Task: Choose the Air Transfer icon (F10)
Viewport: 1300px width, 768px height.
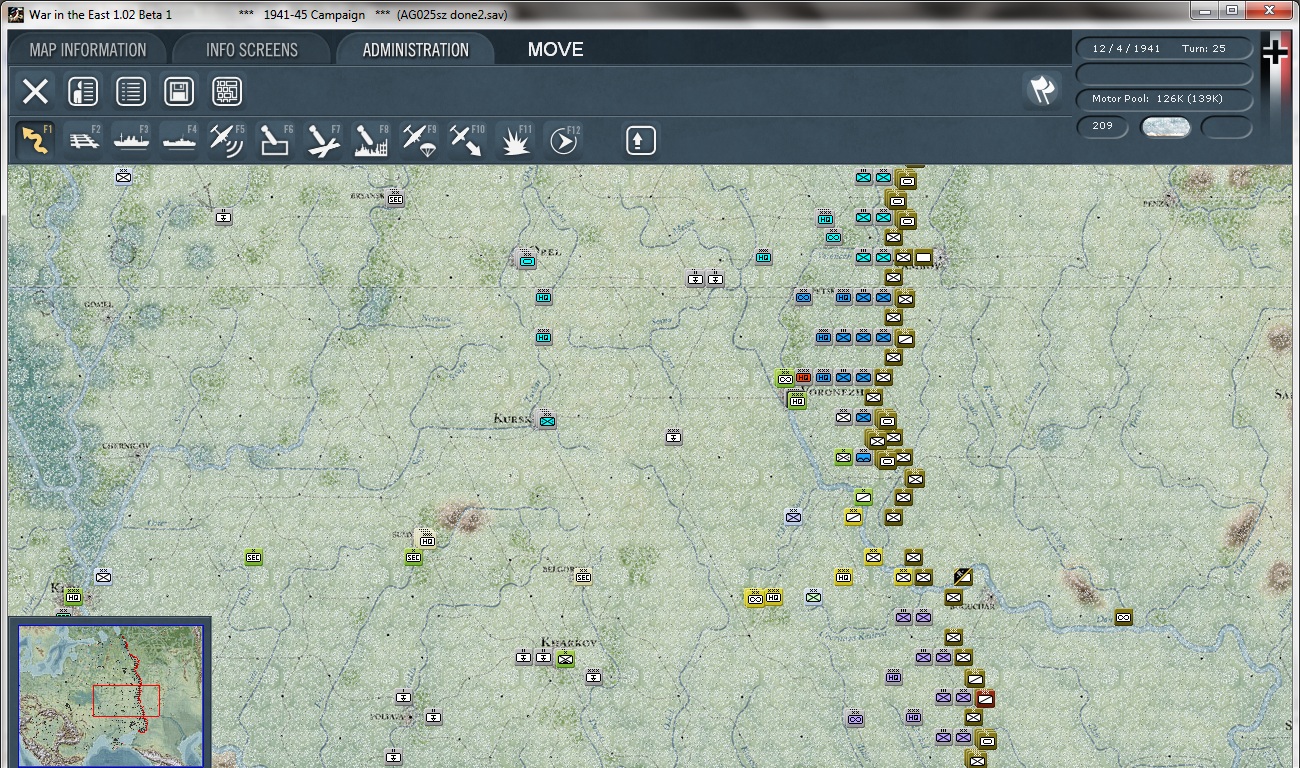Action: click(467, 140)
